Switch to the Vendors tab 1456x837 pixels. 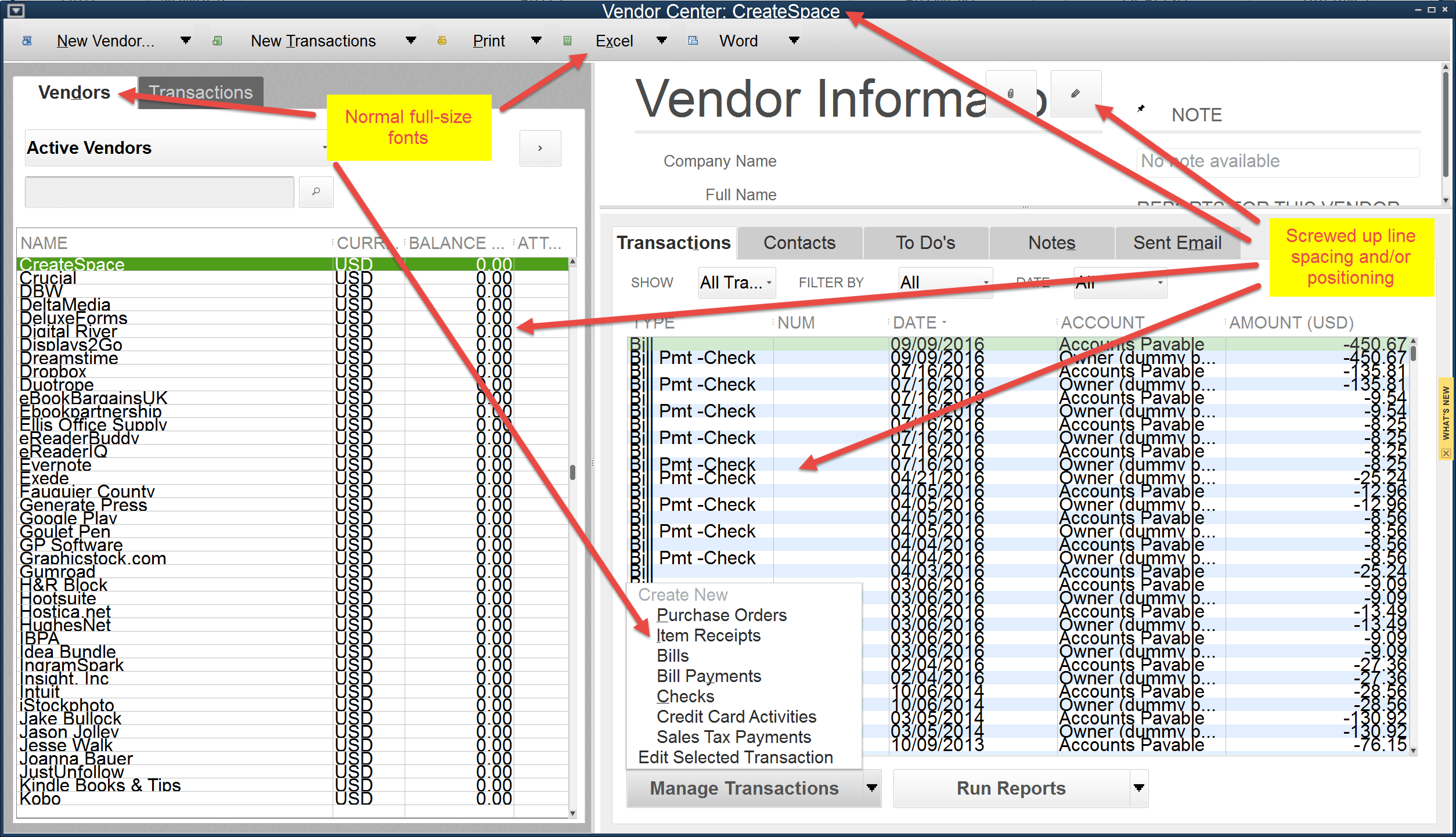pos(74,93)
